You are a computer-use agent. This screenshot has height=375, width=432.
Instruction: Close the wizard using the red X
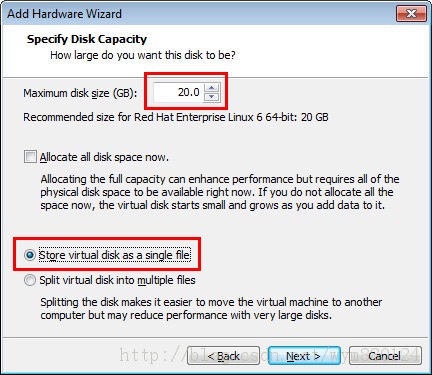click(x=411, y=14)
